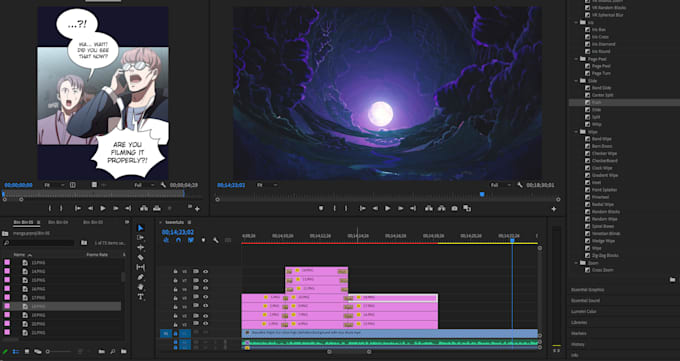Viewport: 680px width, 361px height.
Task: Open Source monitor Fit zoom dropdown
Action: tap(54, 185)
